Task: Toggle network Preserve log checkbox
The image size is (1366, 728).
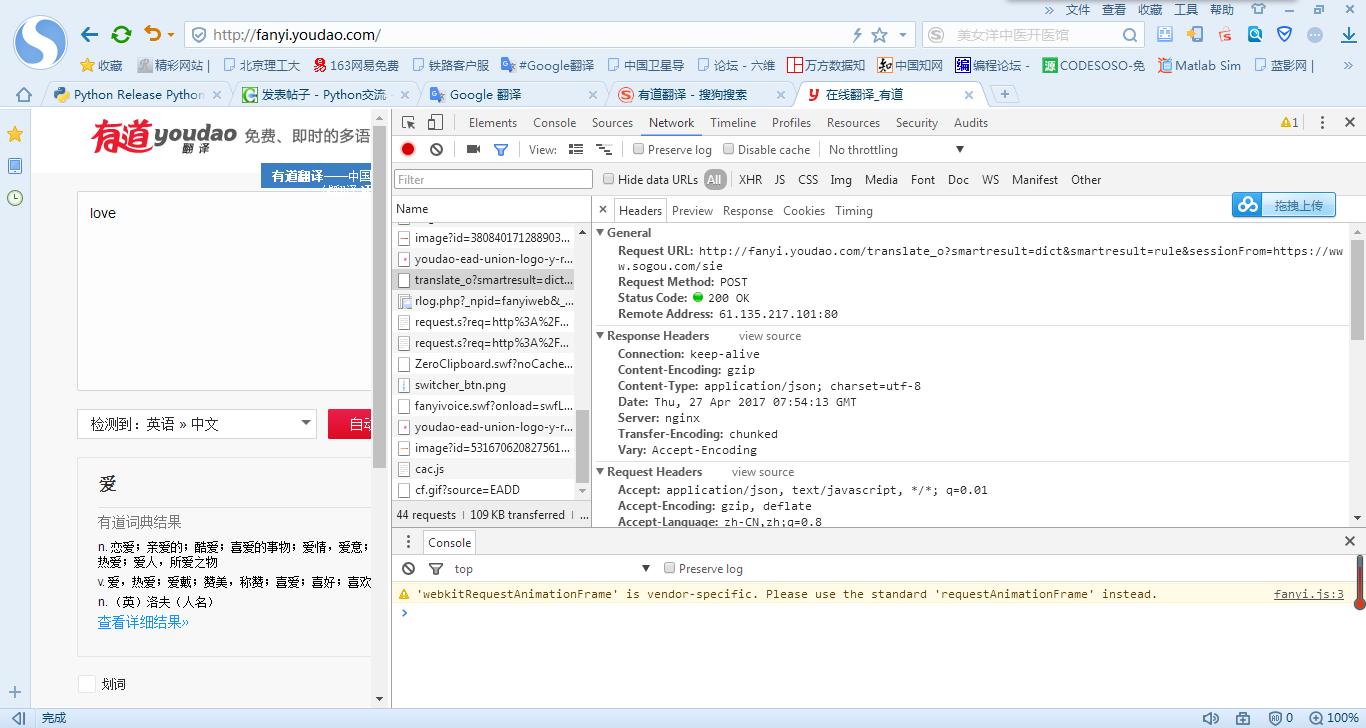Action: click(x=639, y=149)
